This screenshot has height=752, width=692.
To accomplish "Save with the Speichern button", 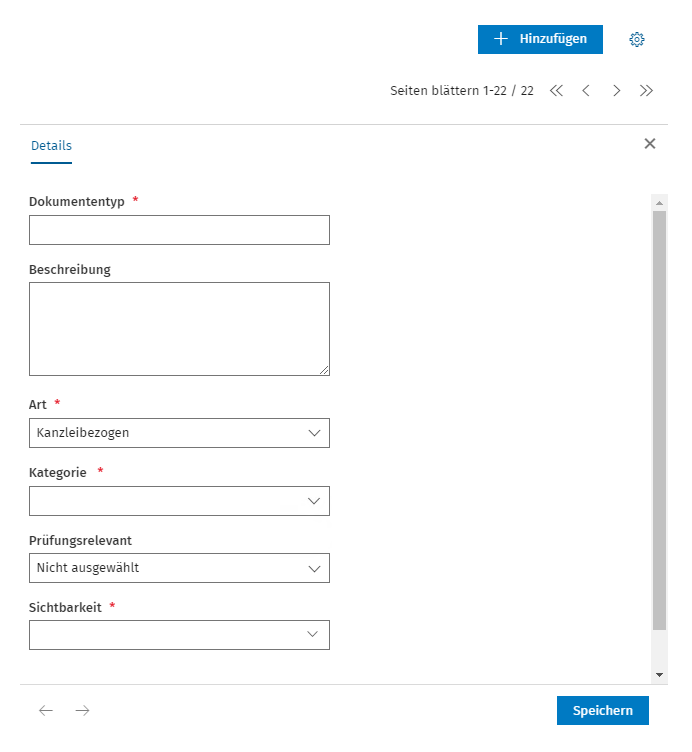I will pyautogui.click(x=602, y=710).
